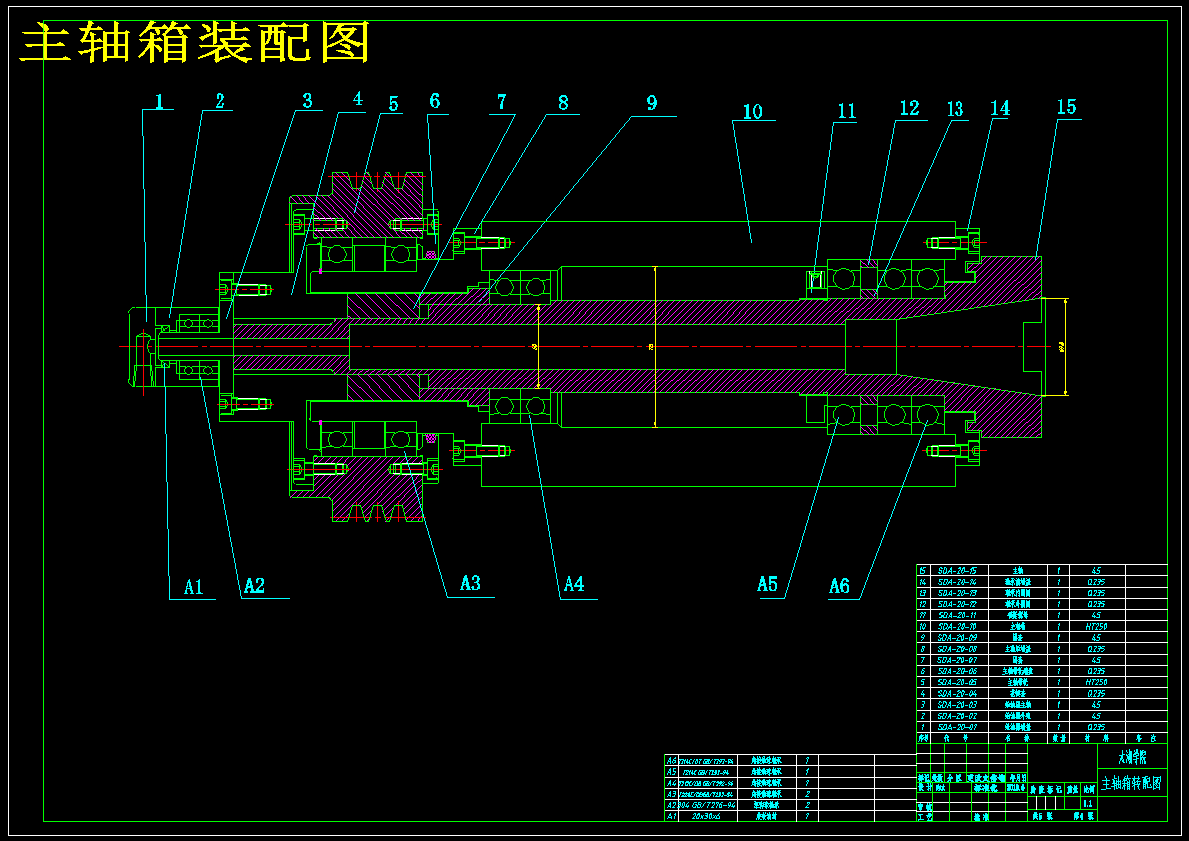Select callout label 6 in the assembly view
This screenshot has height=841, width=1189.
(x=434, y=101)
